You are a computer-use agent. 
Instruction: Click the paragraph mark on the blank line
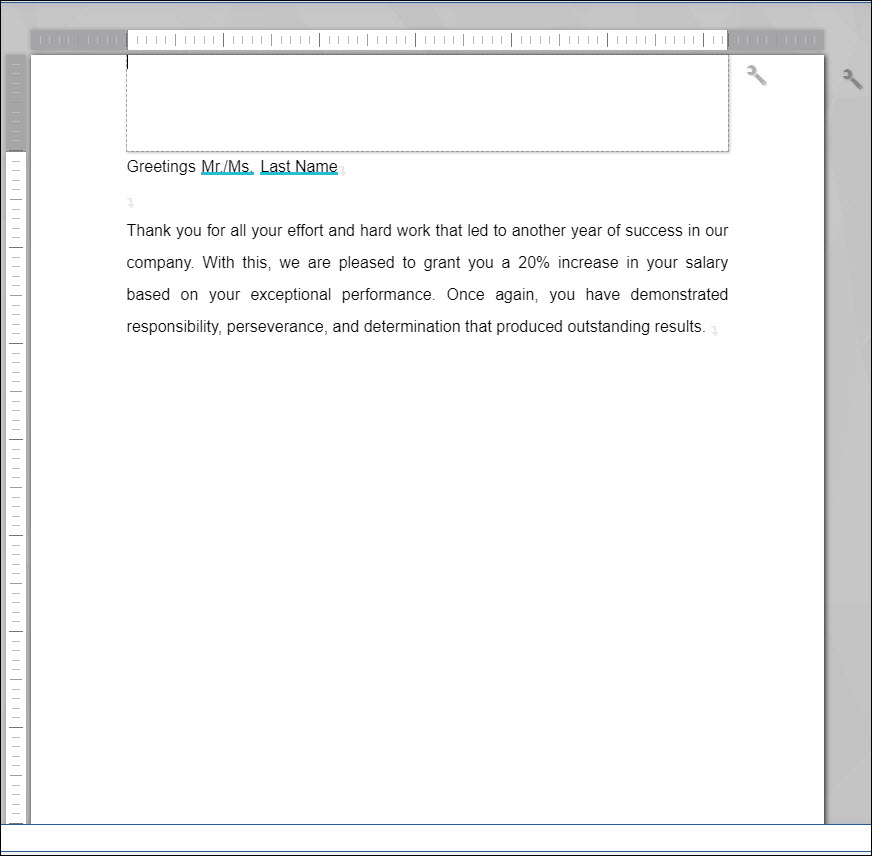pos(130,202)
